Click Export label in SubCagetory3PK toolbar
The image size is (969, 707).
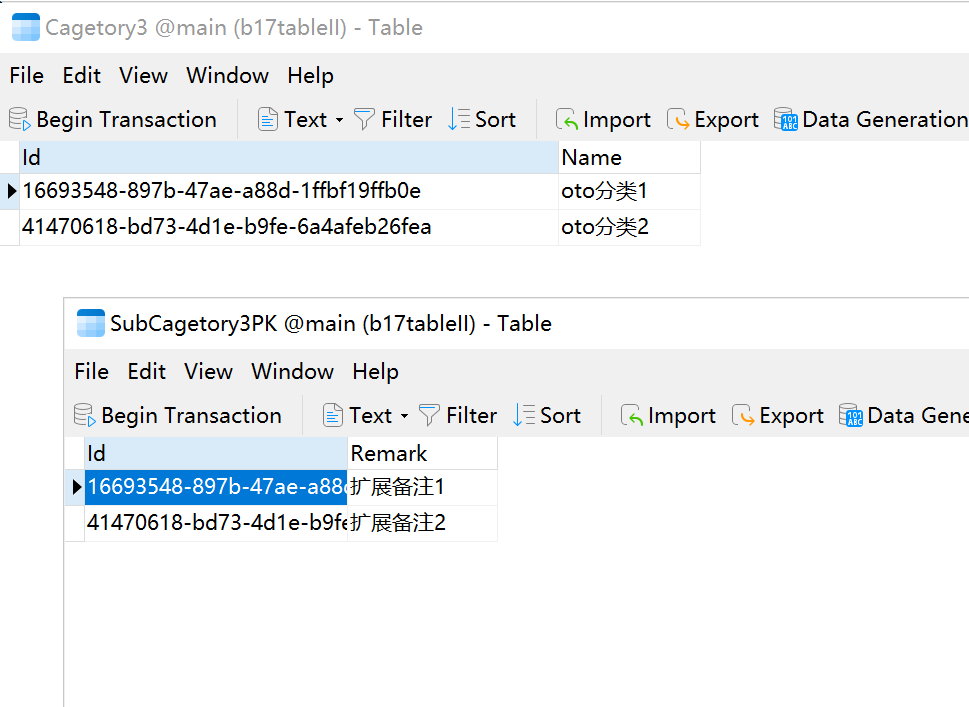coord(791,415)
